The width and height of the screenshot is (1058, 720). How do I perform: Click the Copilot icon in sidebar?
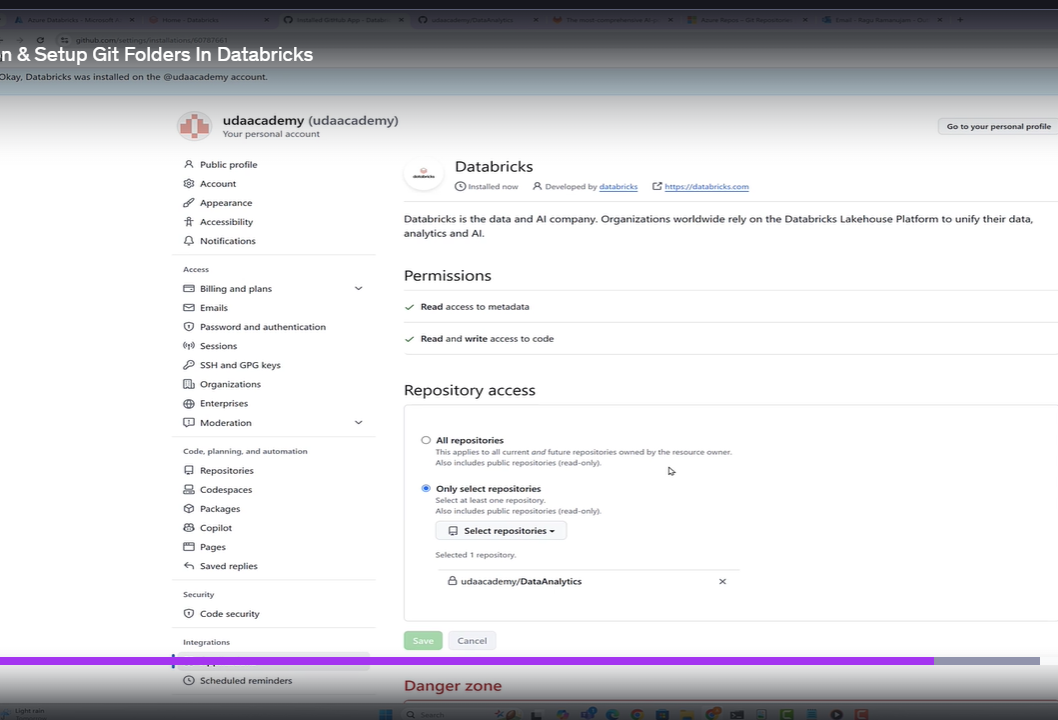point(189,528)
